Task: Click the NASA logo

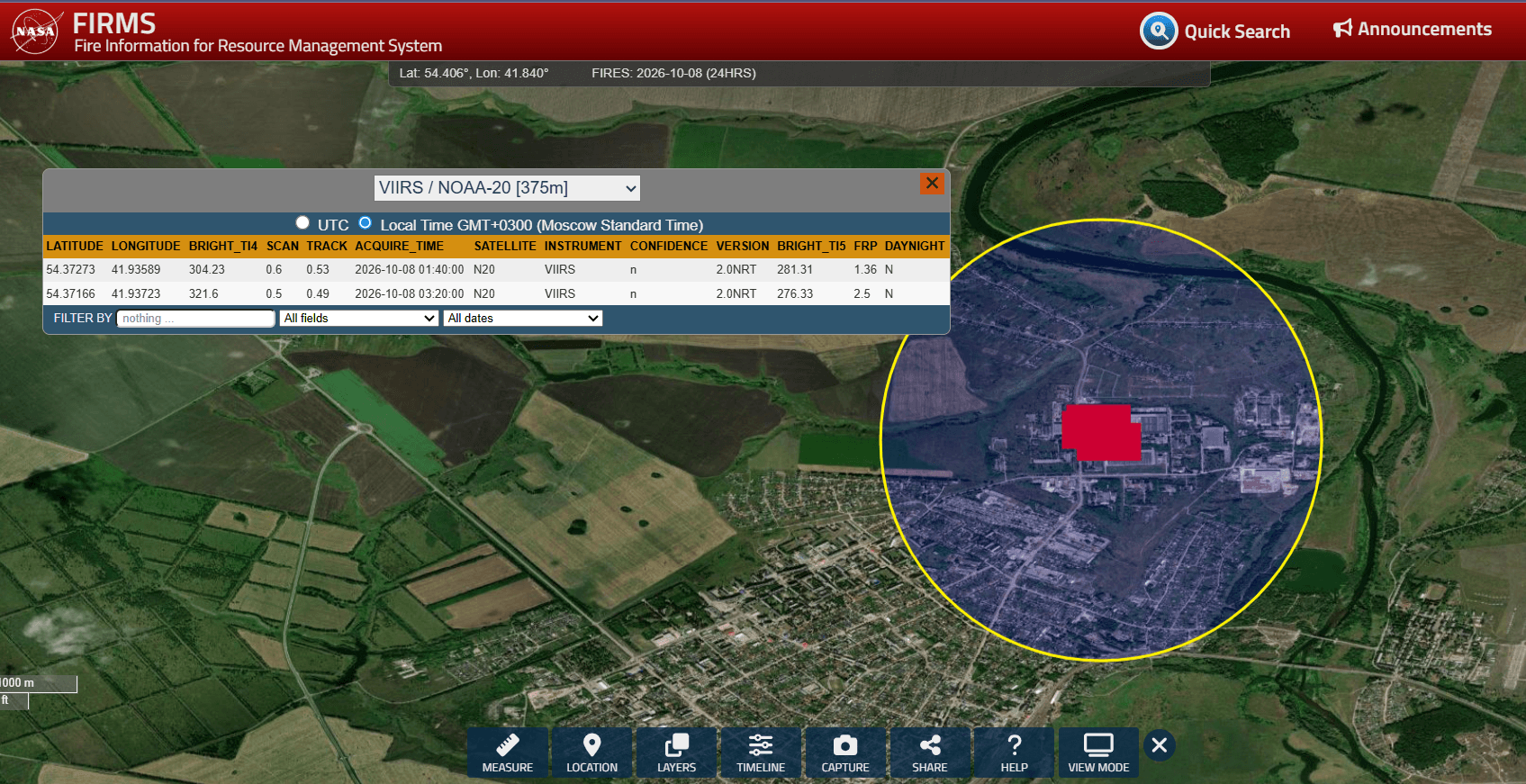Action: coord(36,31)
